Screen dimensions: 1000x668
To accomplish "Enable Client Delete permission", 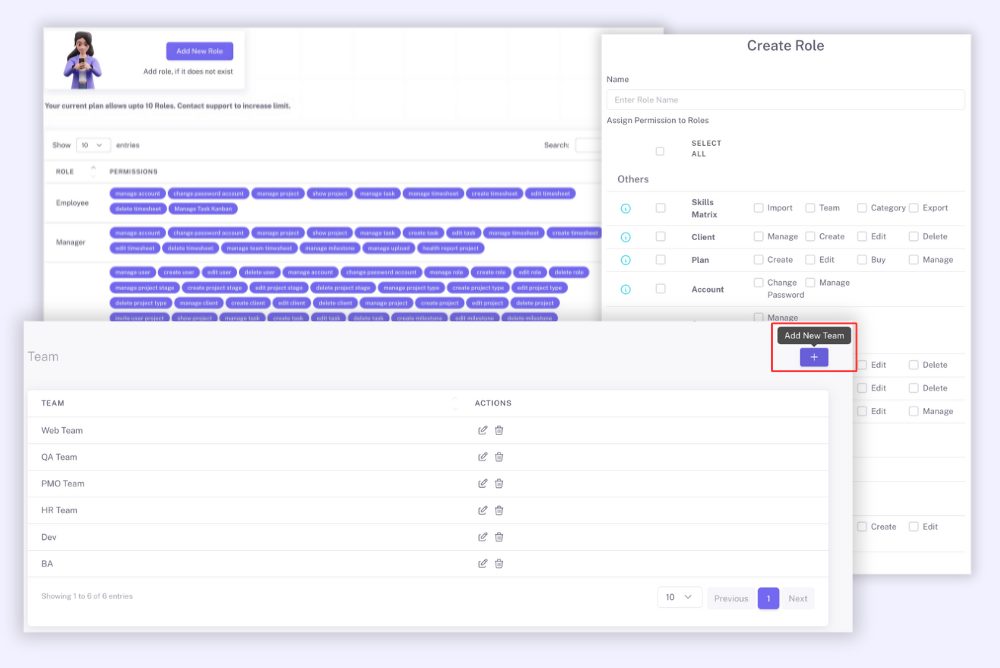I will click(913, 237).
